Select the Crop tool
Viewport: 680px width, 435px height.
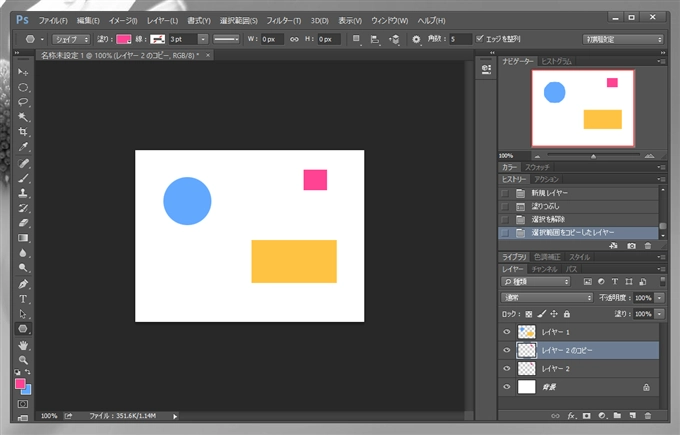tap(23, 131)
